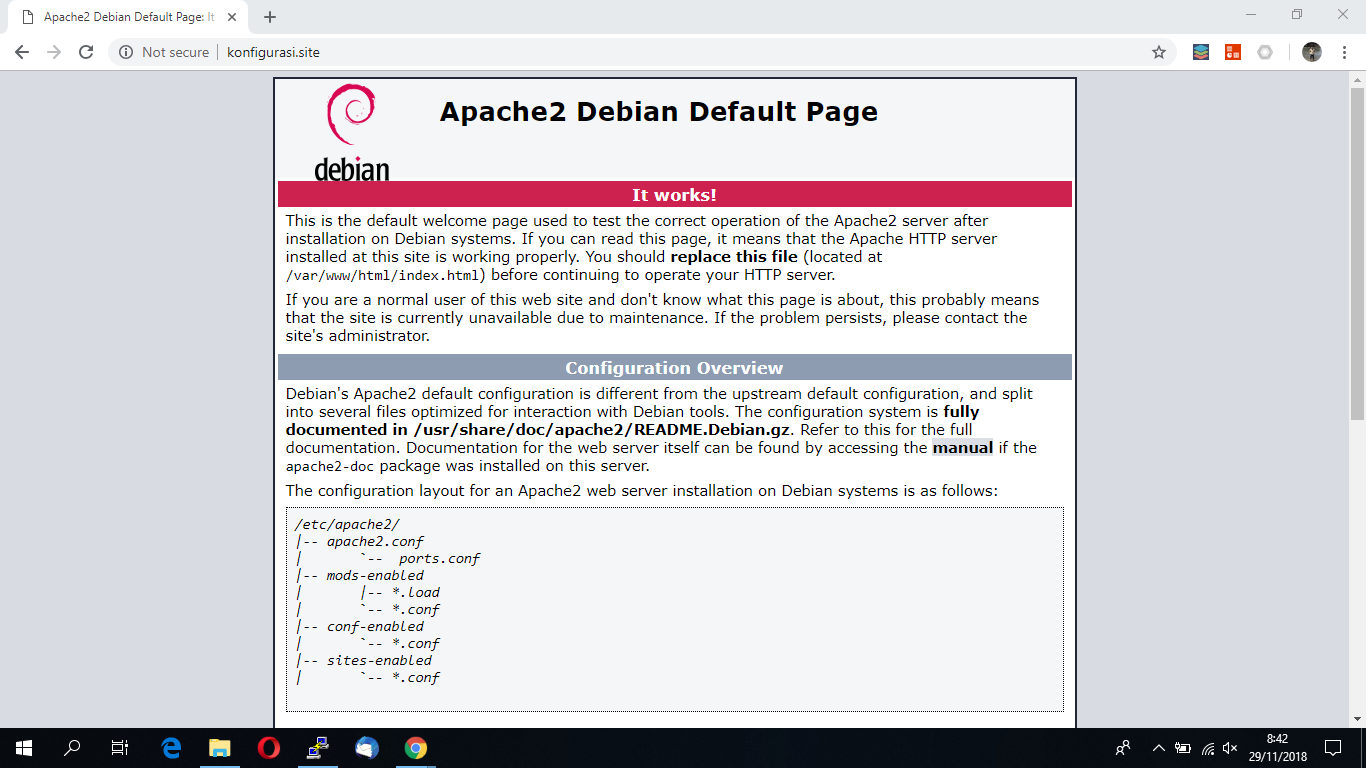Open the People icon in system tray
1366x768 pixels.
pos(1123,747)
